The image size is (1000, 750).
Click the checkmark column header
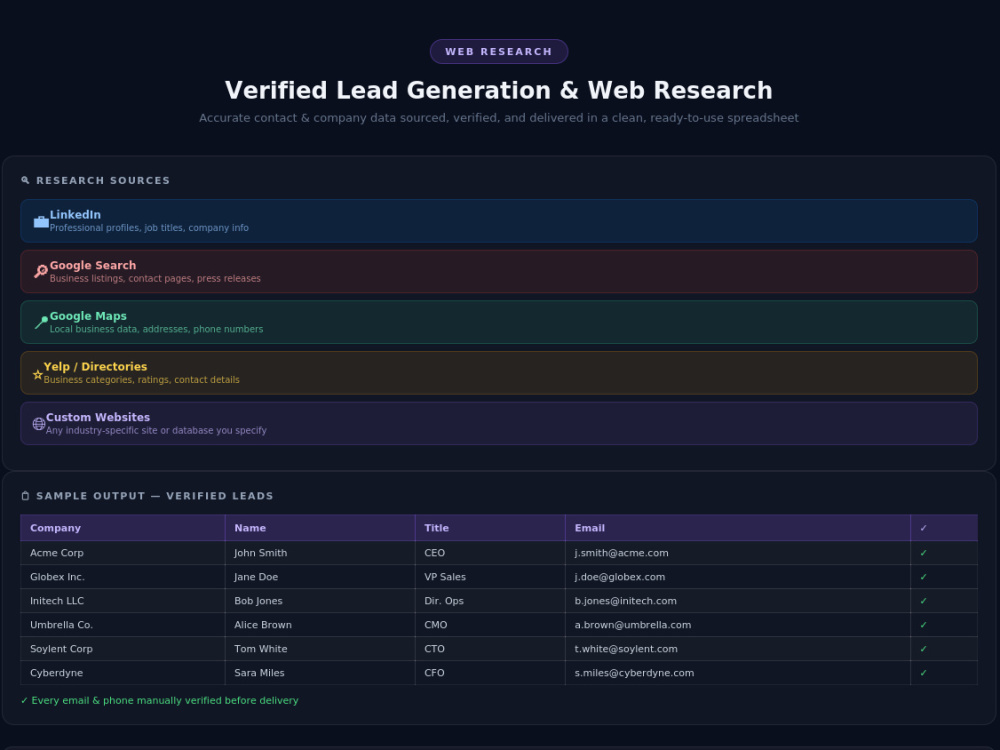[943, 528]
